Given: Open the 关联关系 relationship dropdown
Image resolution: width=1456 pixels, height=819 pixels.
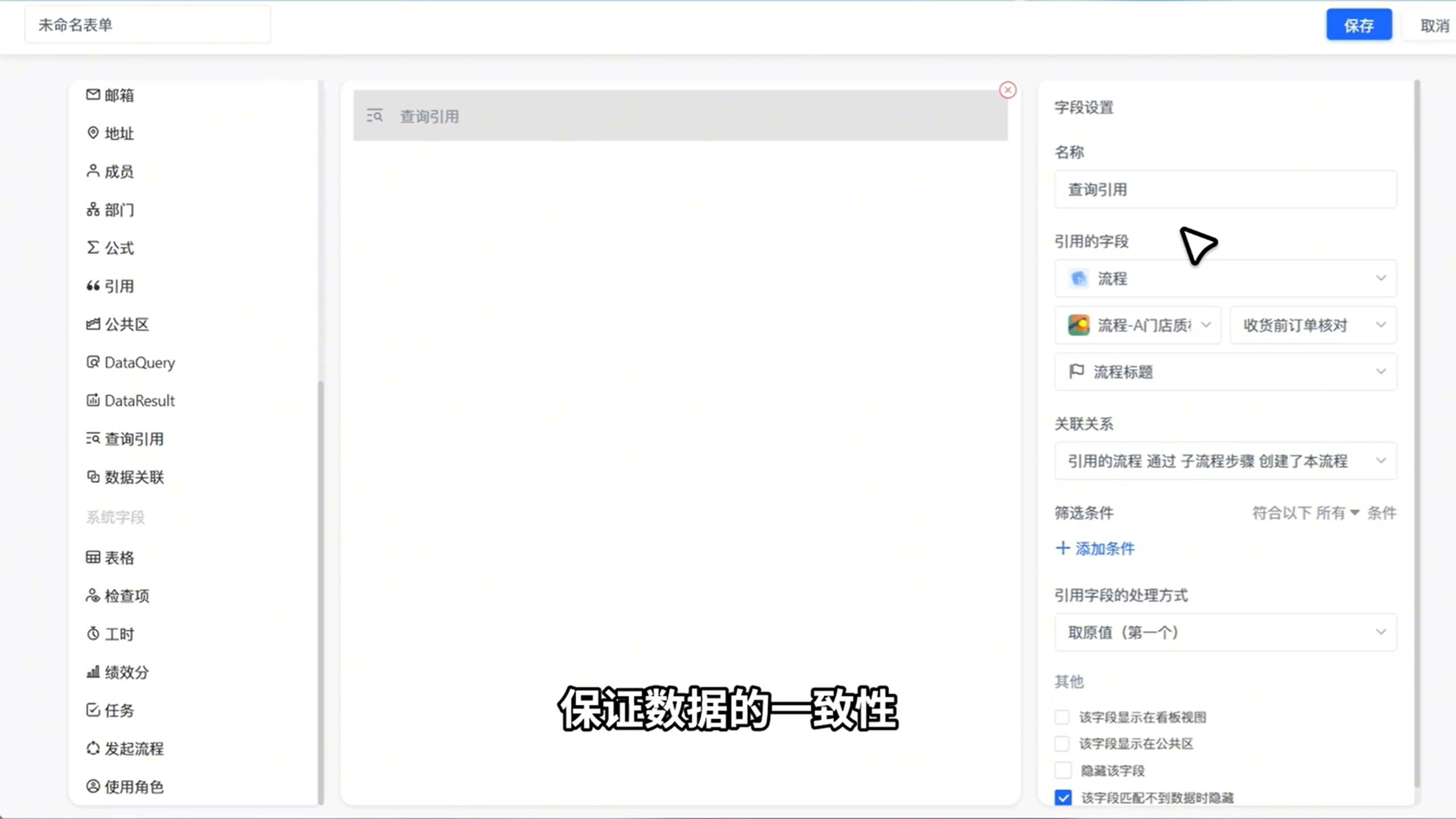Looking at the screenshot, I should pos(1225,461).
